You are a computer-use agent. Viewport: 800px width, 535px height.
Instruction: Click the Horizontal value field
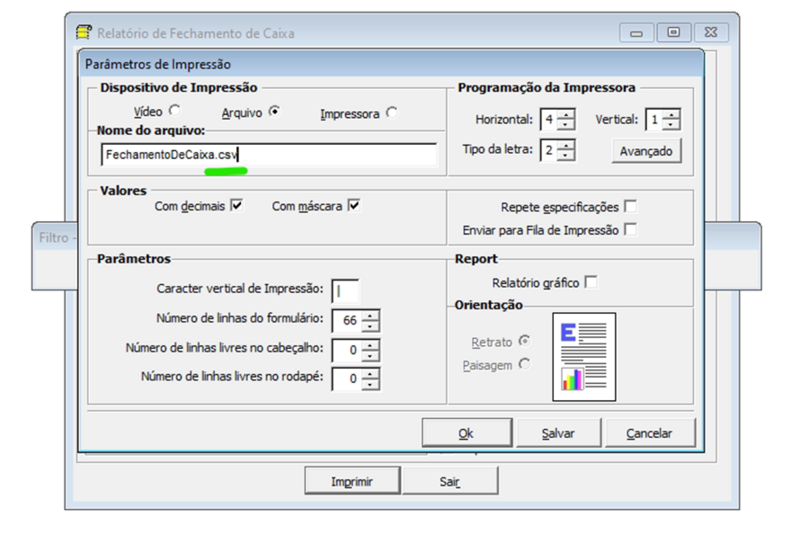549,119
